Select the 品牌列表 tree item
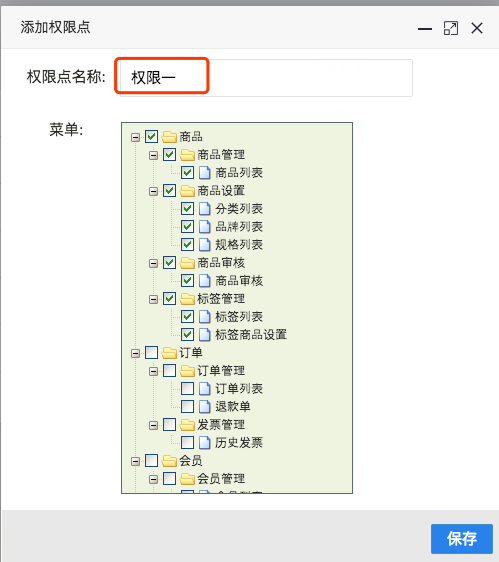The width and height of the screenshot is (499, 562). (239, 227)
